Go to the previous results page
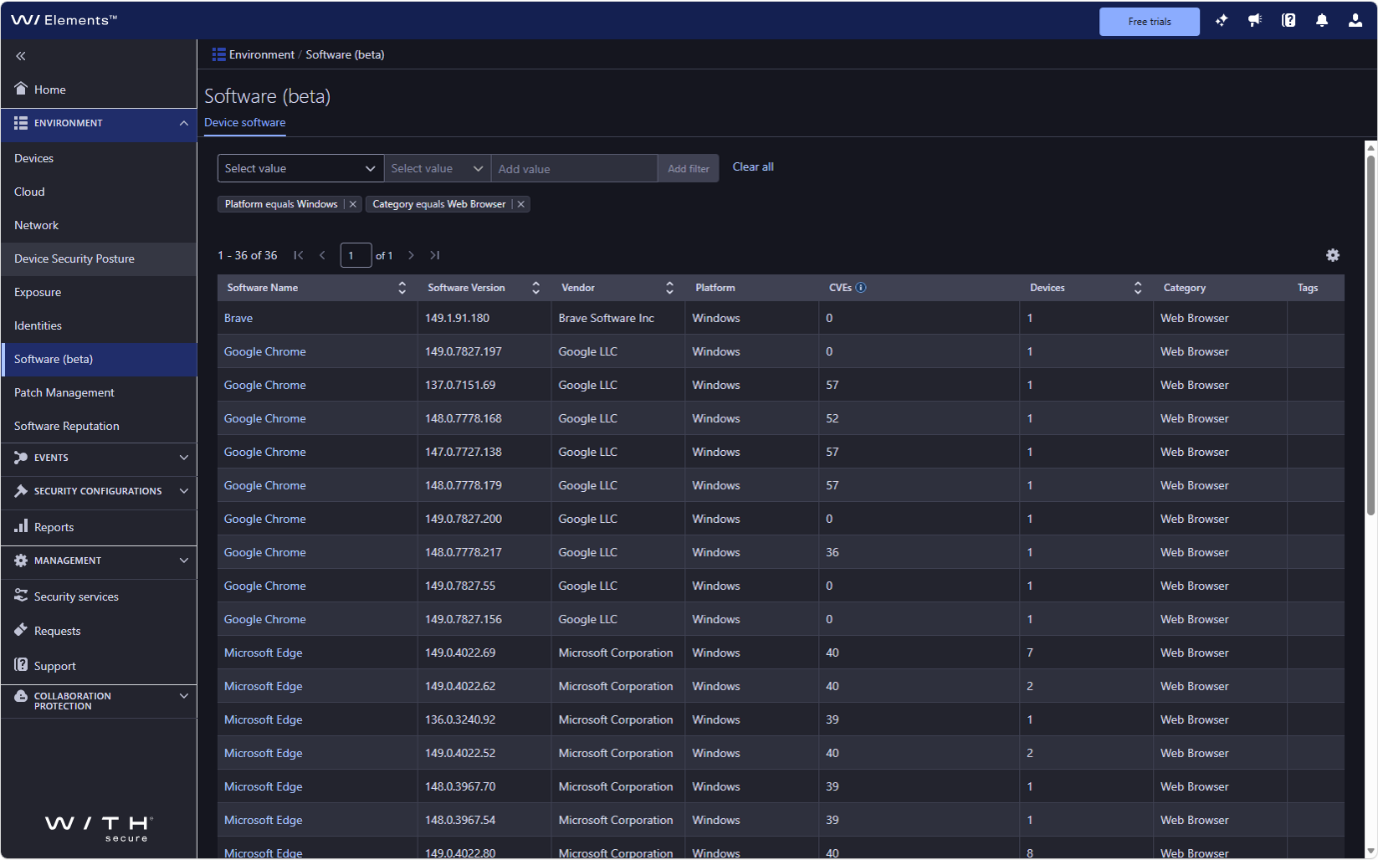This screenshot has height=860, width=1378. [322, 256]
